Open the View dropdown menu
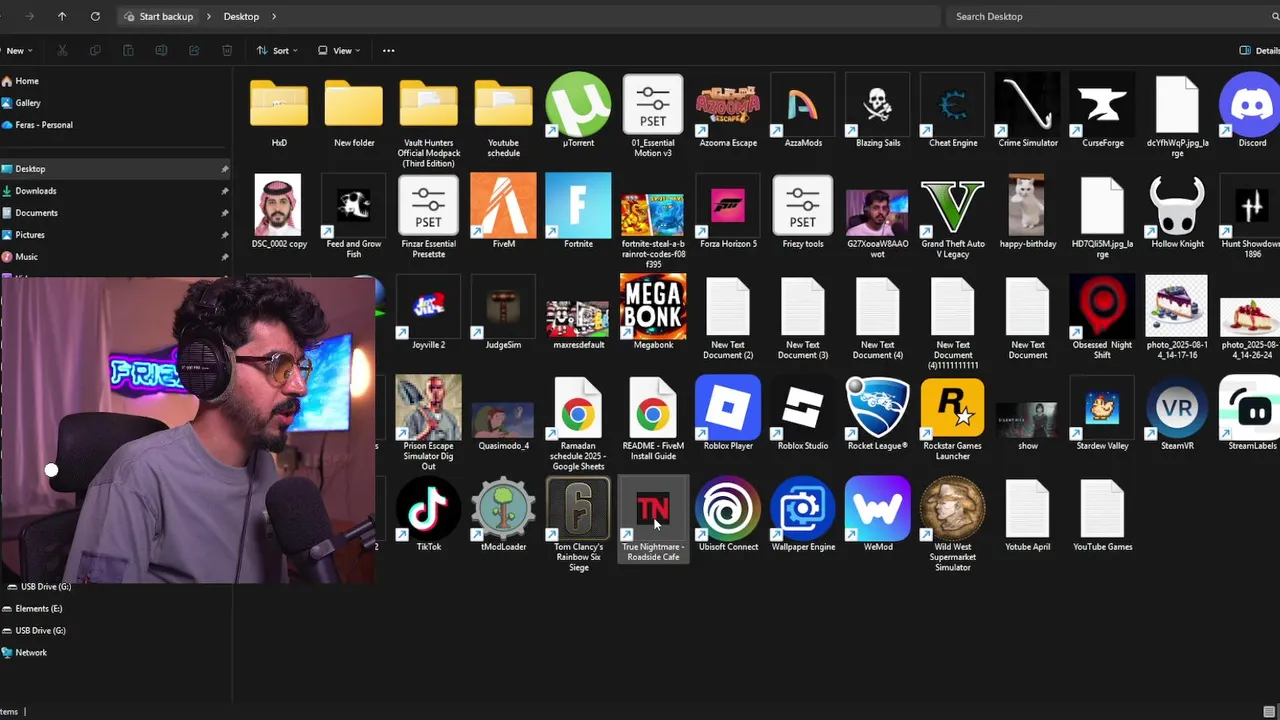 tap(339, 50)
